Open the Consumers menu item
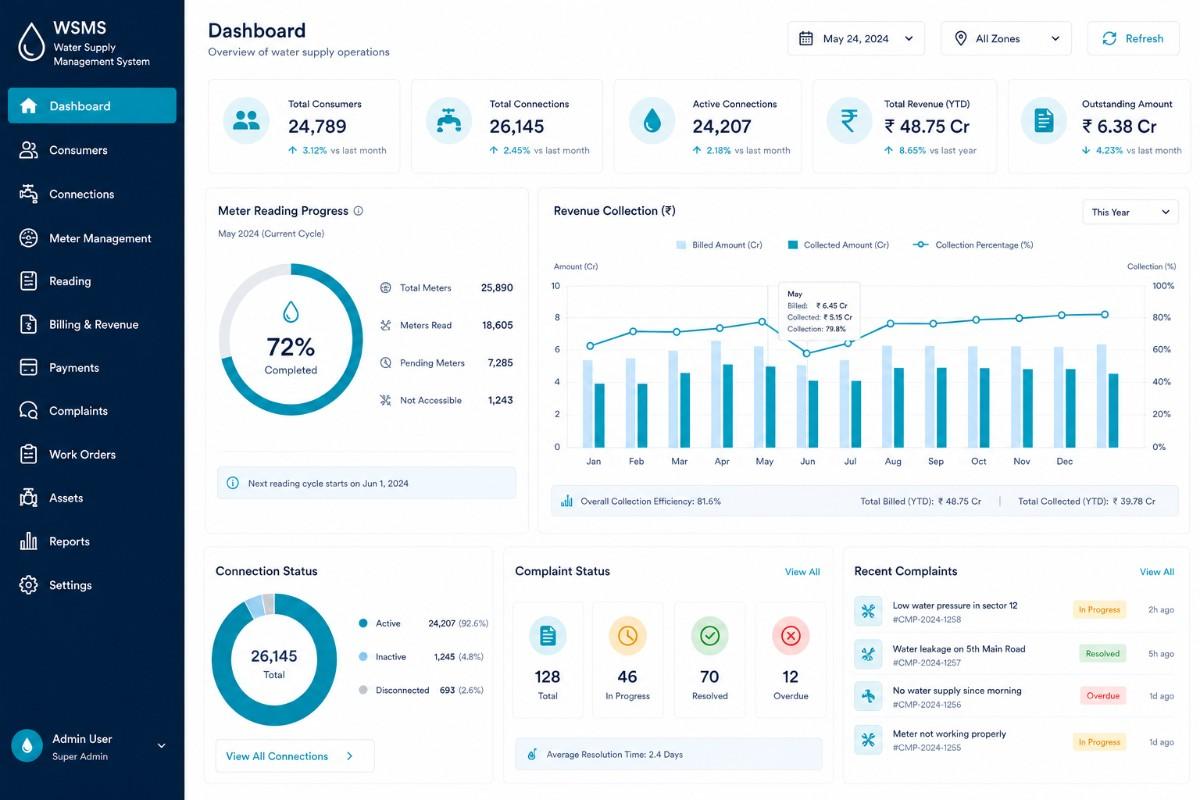The image size is (1200, 800). 92,150
